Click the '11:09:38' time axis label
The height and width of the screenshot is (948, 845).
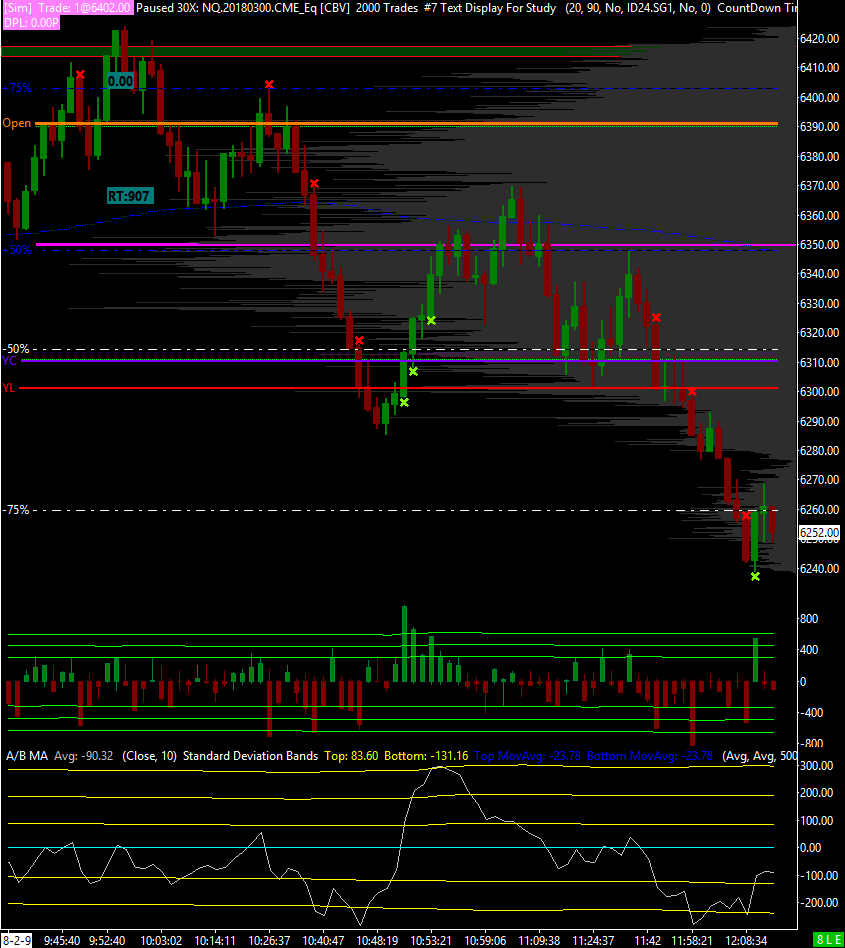click(x=539, y=941)
